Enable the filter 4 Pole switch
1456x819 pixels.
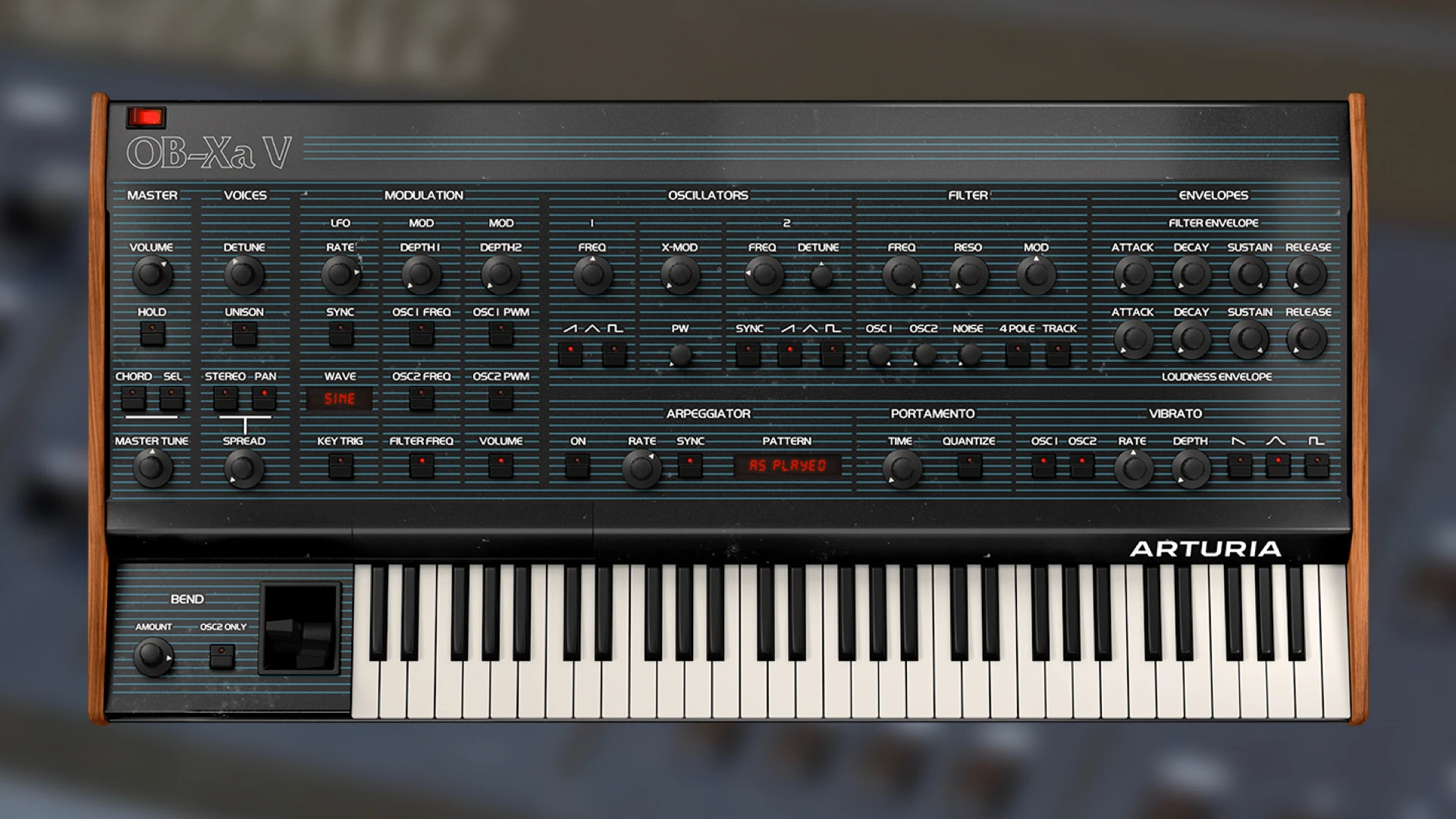(x=1018, y=353)
